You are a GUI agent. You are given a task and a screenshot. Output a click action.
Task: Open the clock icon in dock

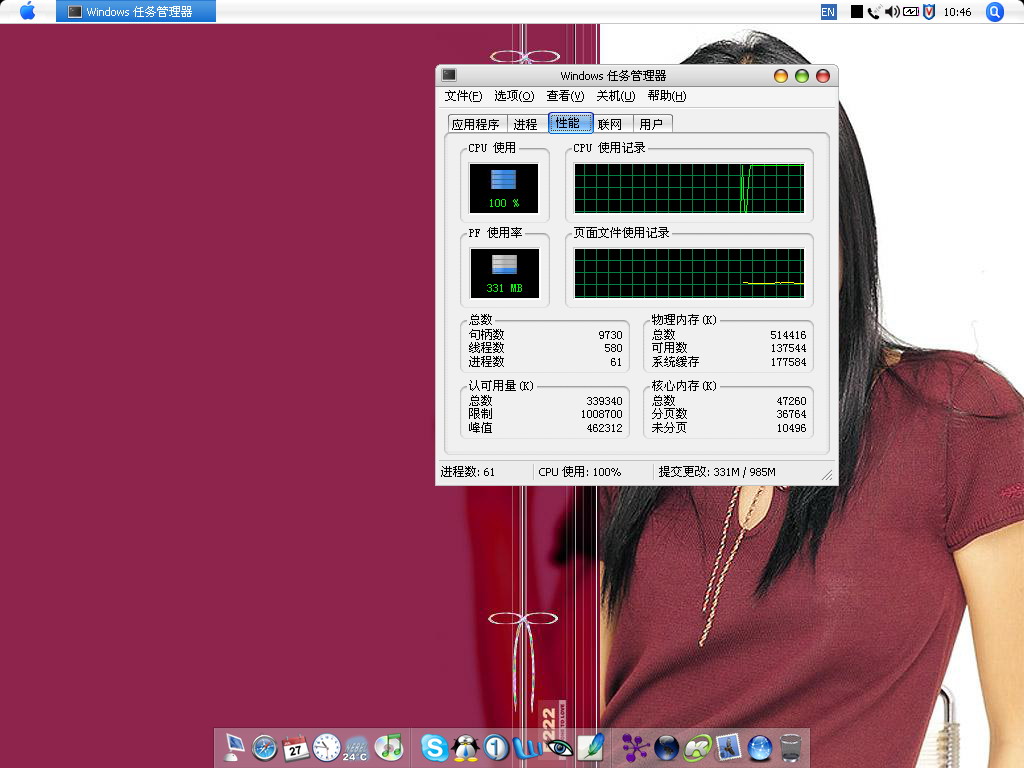pos(326,747)
